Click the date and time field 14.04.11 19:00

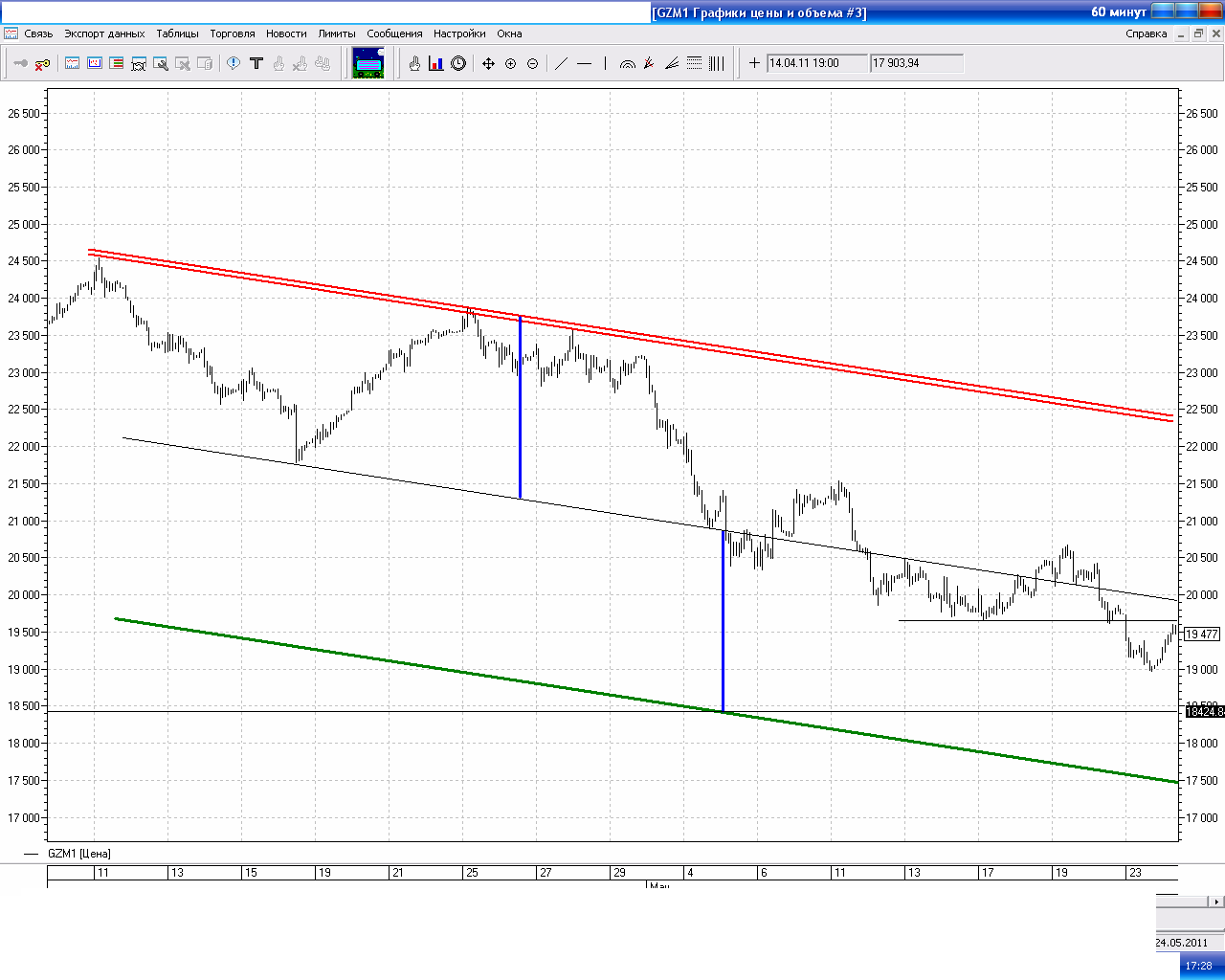[816, 64]
